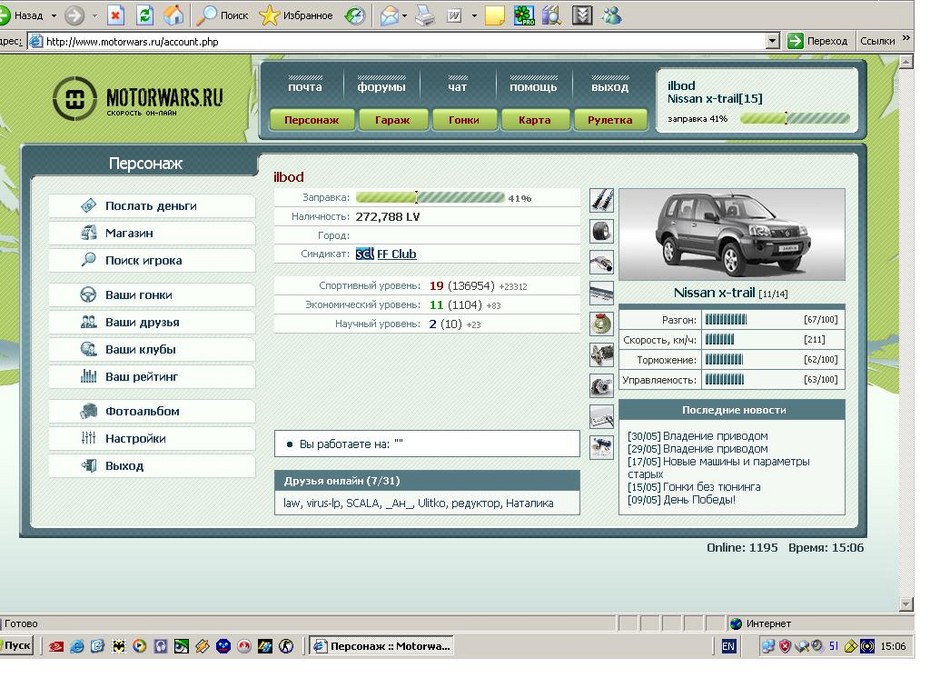Click the dark double-chevron toolbar icon
Image resolution: width=930 pixels, height=698 pixels.
pos(582,15)
